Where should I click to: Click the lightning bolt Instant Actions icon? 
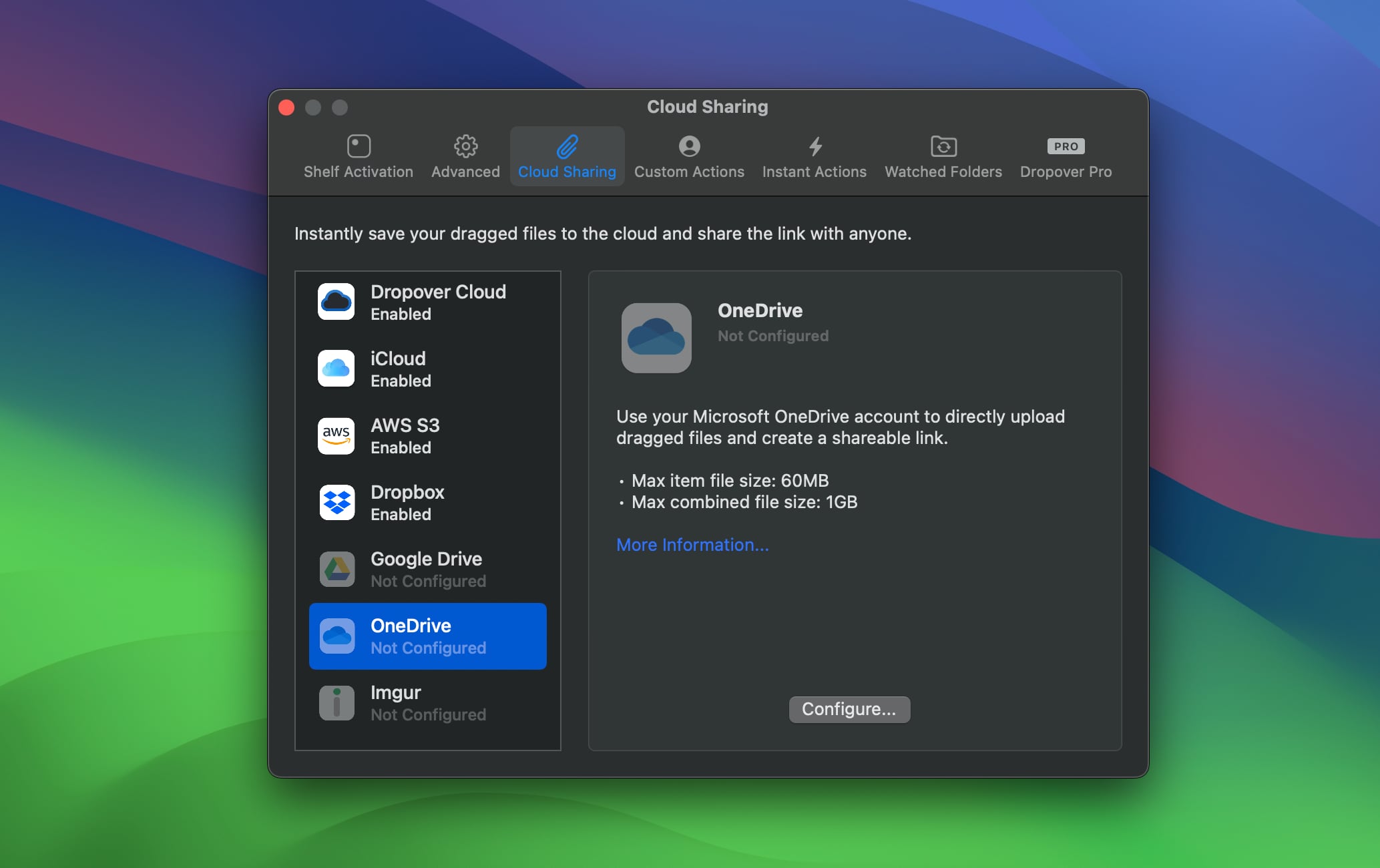(x=814, y=146)
